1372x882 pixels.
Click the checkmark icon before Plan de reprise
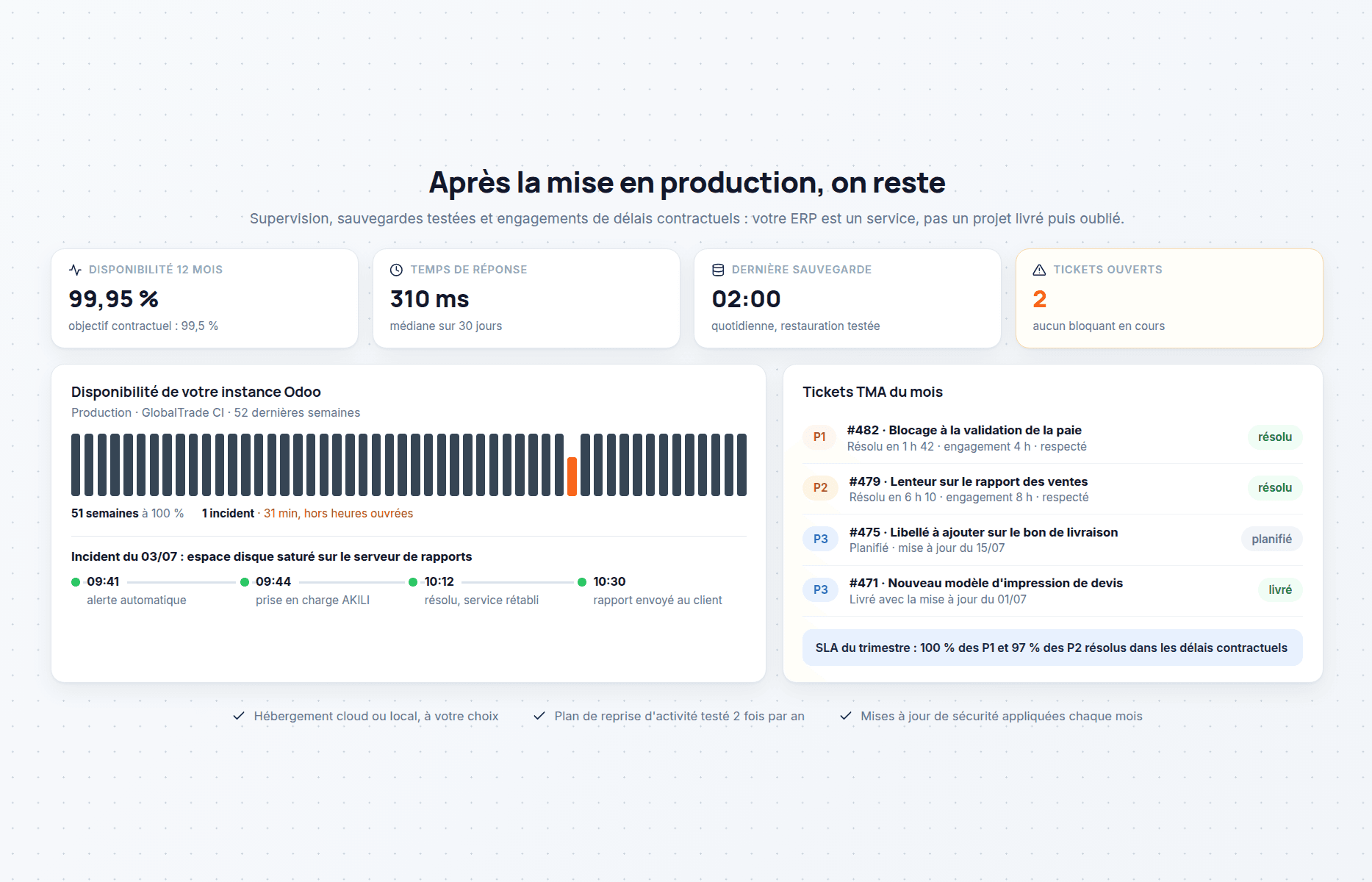(539, 716)
